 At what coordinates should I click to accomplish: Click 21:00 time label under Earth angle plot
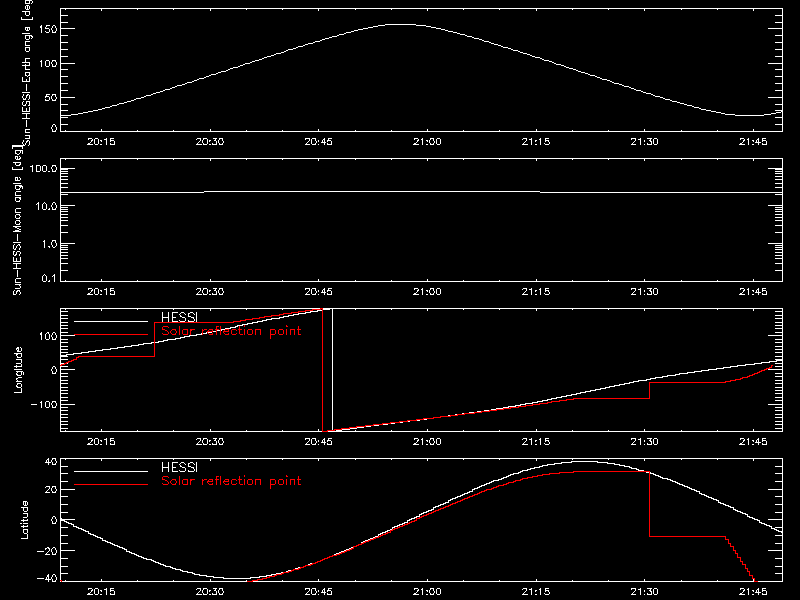[x=427, y=142]
